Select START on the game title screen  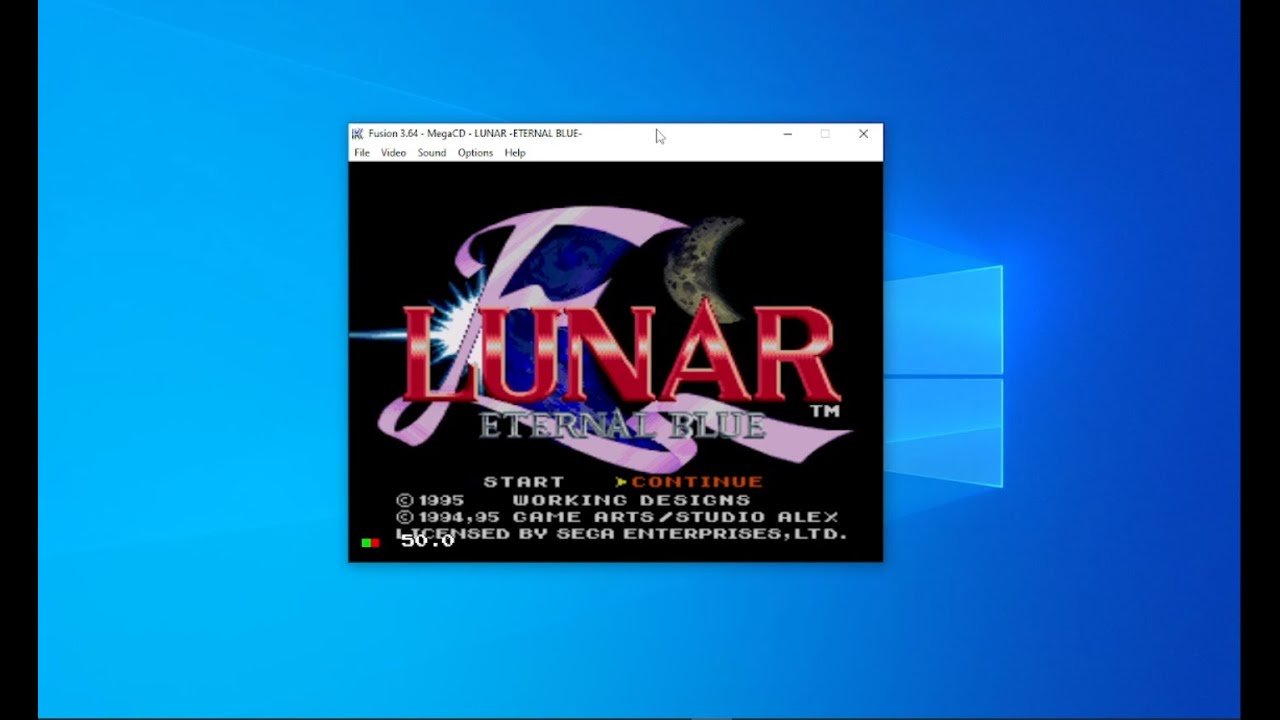click(524, 482)
